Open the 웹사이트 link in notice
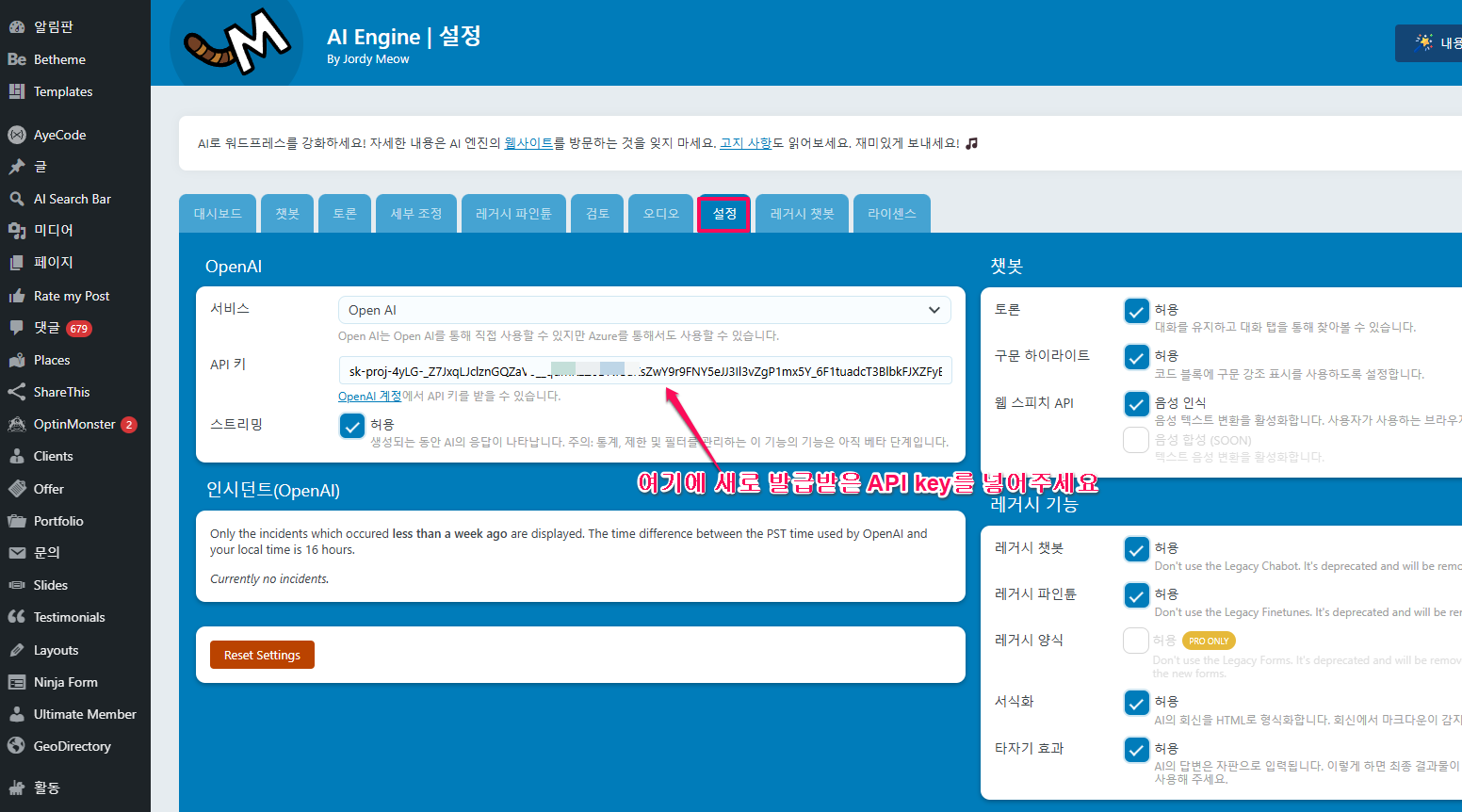This screenshot has width=1462, height=812. (x=528, y=143)
